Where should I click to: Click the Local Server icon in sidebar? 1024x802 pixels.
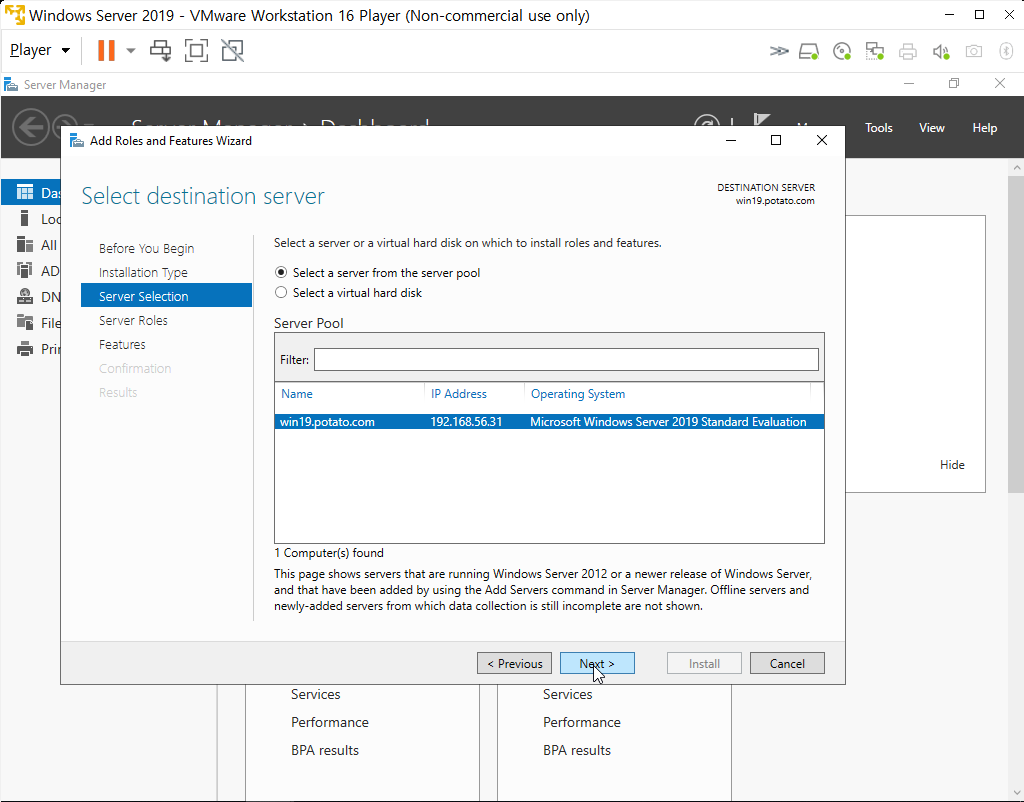25,219
